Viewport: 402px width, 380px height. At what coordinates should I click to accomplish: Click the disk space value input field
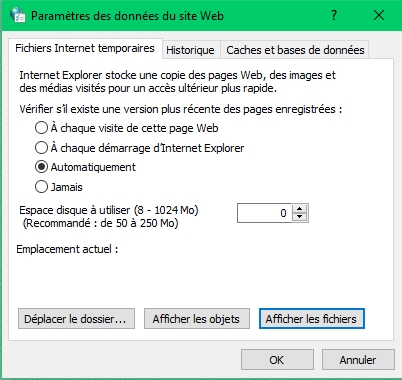click(264, 213)
